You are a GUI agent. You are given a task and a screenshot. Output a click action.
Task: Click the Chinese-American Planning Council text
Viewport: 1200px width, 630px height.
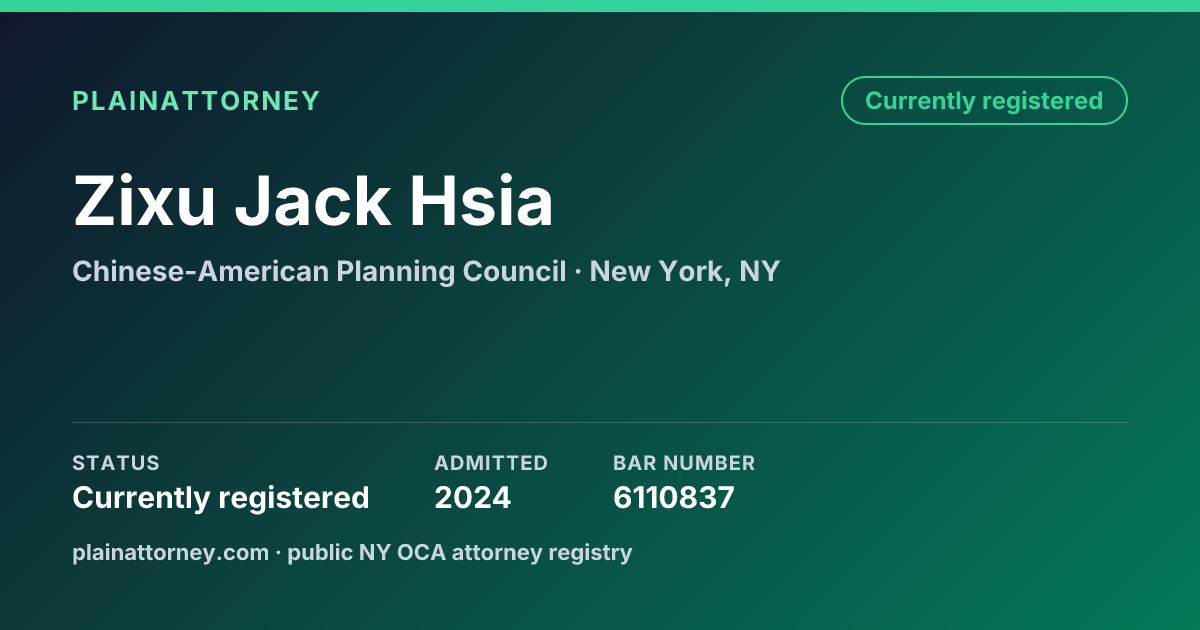(319, 271)
